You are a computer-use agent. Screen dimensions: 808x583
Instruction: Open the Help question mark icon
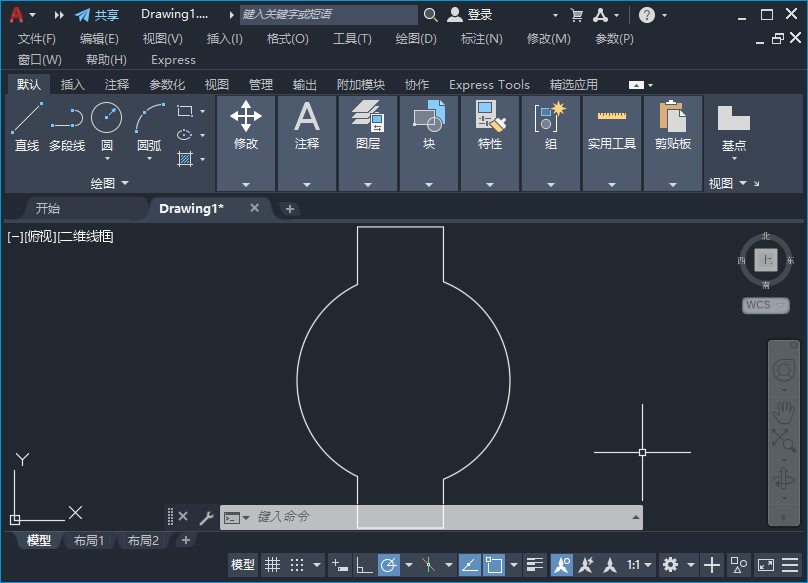tap(647, 15)
